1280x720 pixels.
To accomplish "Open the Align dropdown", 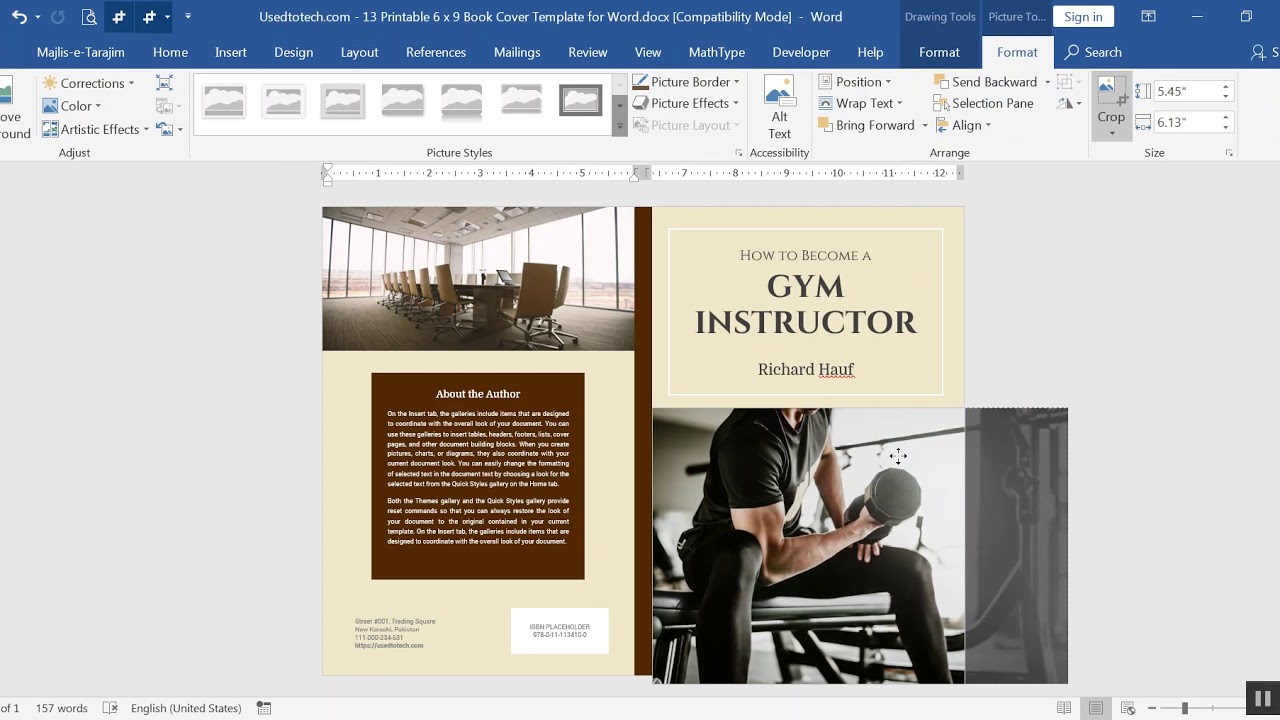I will click(962, 125).
